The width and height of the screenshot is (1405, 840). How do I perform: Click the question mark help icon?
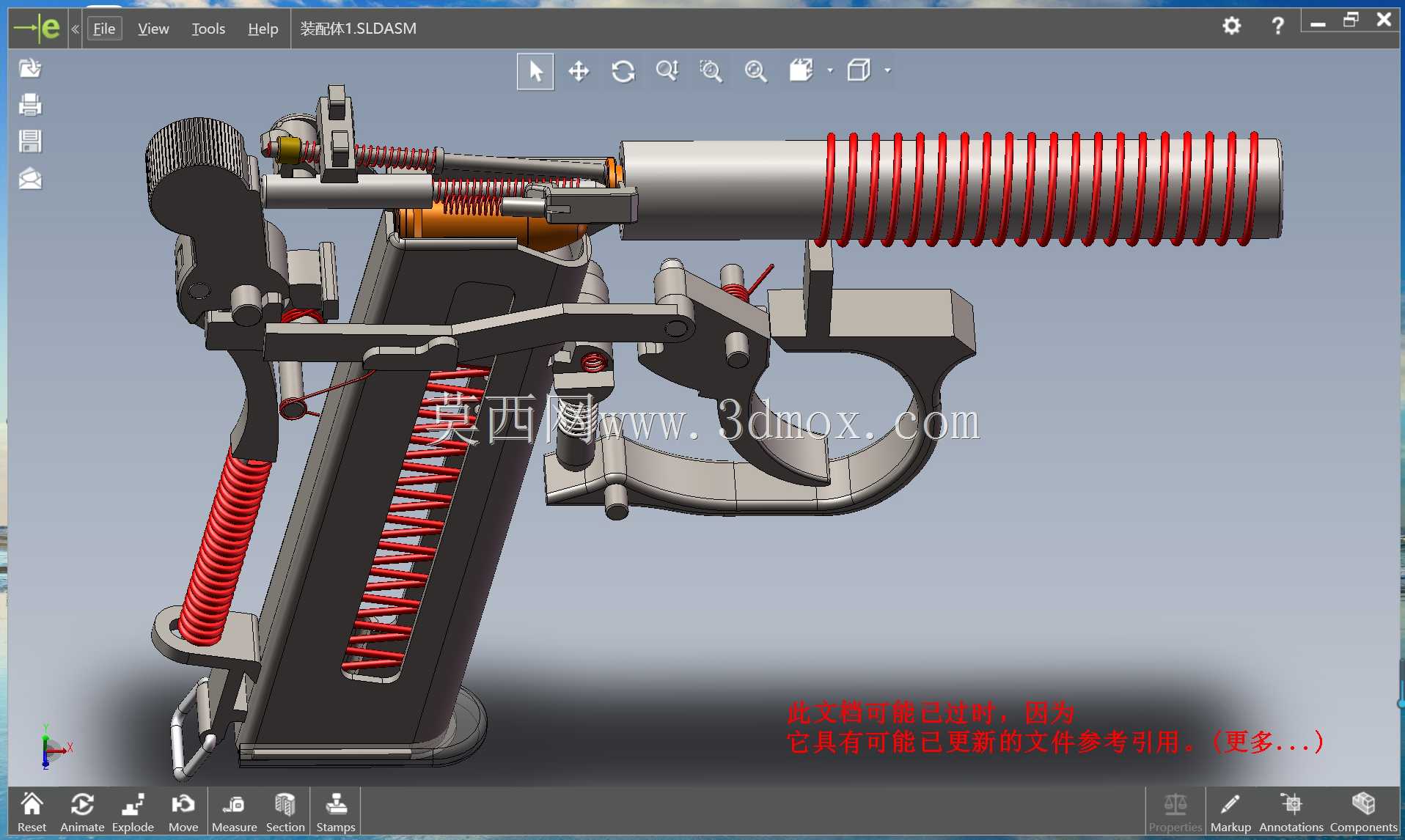1277,26
